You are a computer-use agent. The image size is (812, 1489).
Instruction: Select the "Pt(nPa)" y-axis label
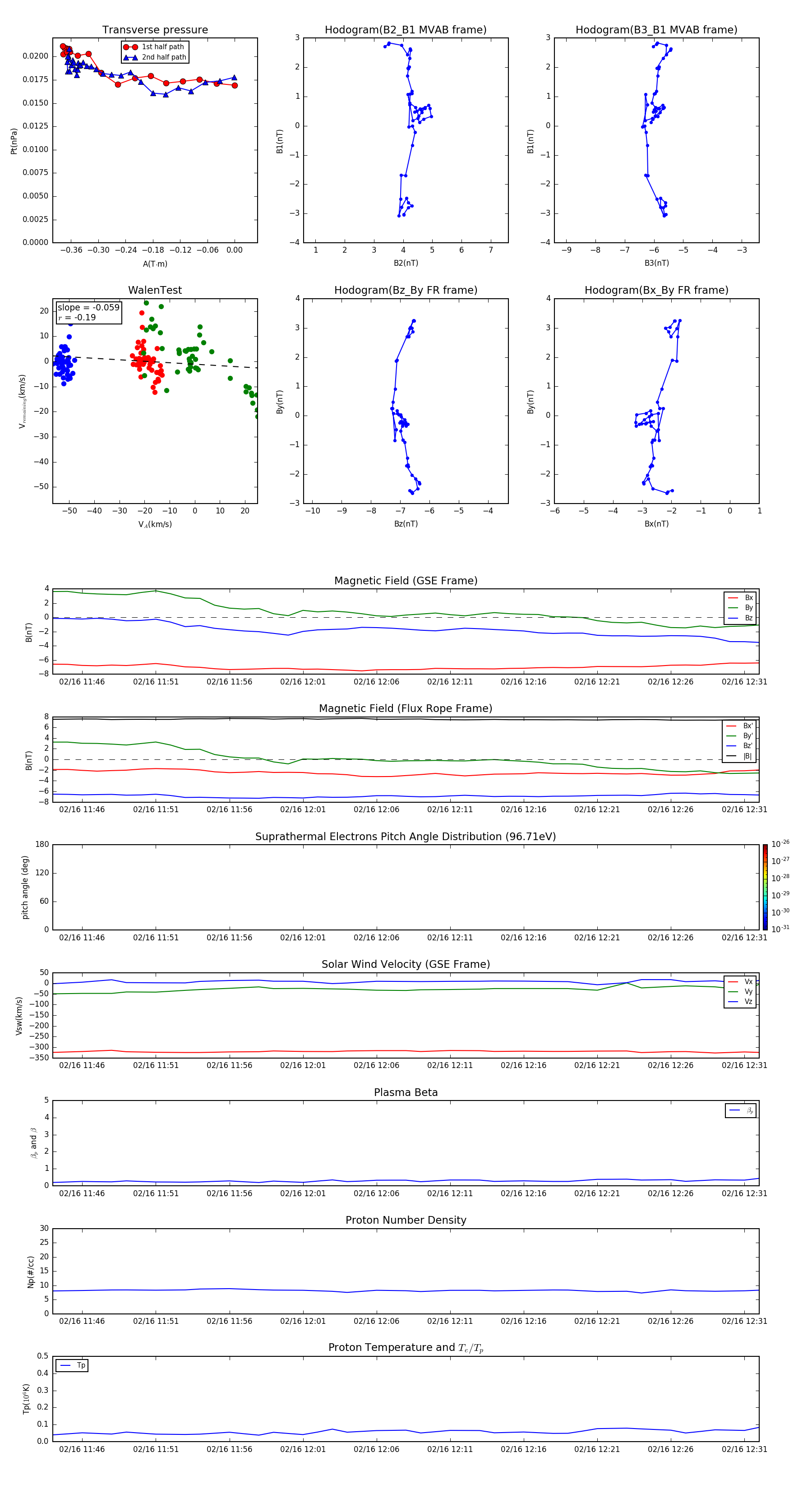(14, 140)
